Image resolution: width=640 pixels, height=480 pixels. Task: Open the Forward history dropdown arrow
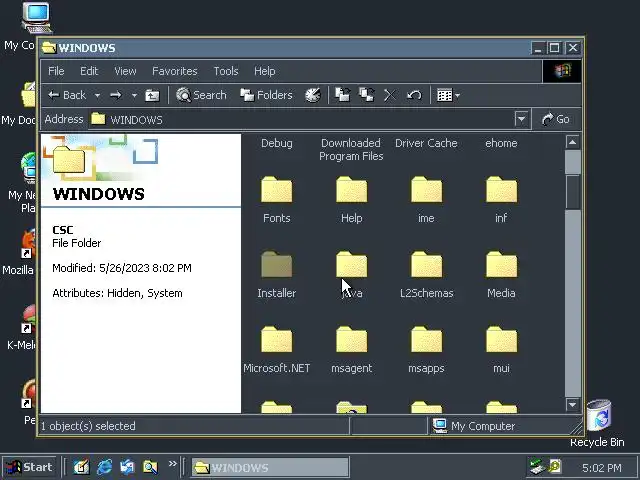(x=134, y=96)
